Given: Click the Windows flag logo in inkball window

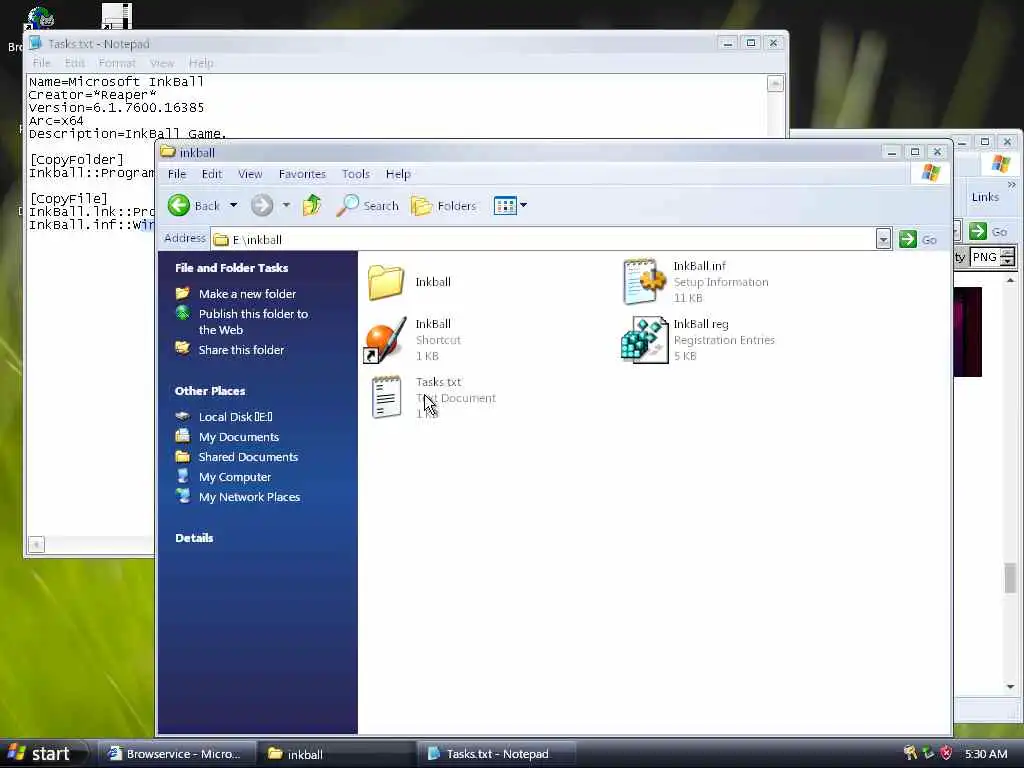Looking at the screenshot, I should tap(931, 173).
